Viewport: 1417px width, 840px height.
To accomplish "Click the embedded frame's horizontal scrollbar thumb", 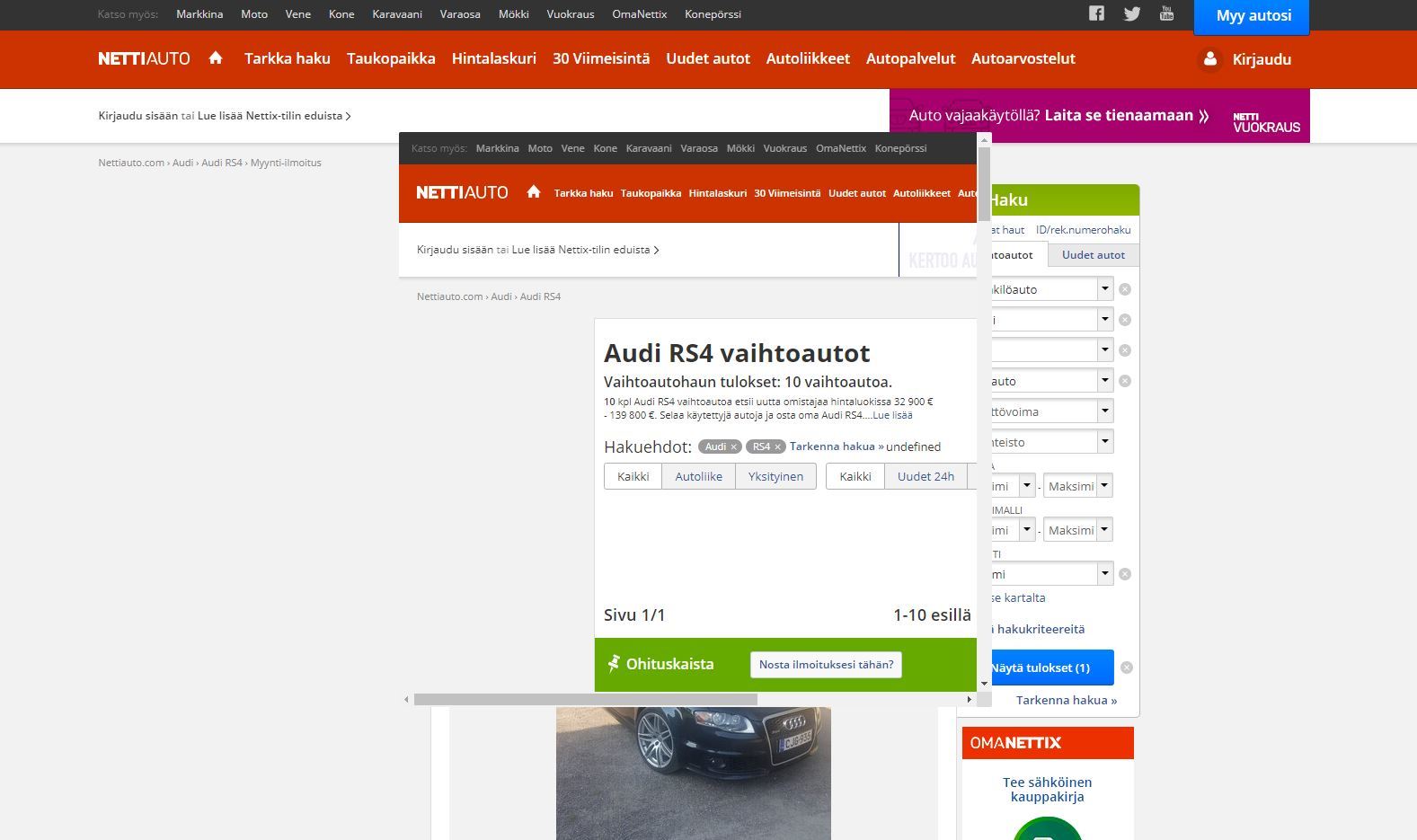I will (585, 699).
